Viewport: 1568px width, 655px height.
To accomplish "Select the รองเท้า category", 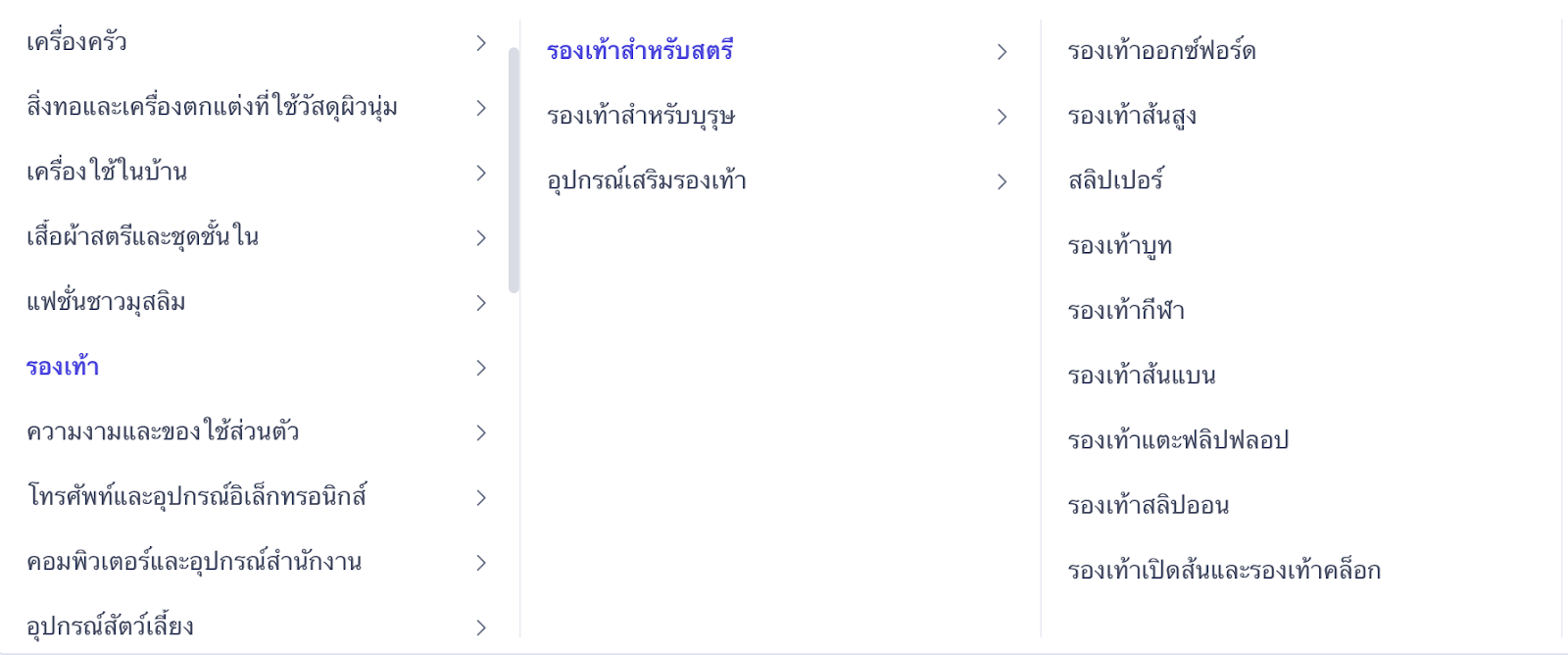I will tap(63, 368).
